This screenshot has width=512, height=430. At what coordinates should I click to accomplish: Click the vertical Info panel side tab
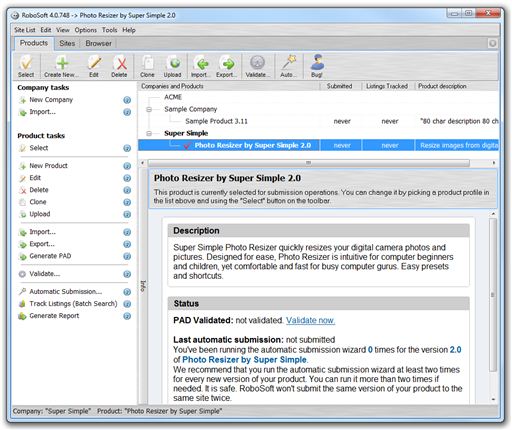tap(143, 286)
